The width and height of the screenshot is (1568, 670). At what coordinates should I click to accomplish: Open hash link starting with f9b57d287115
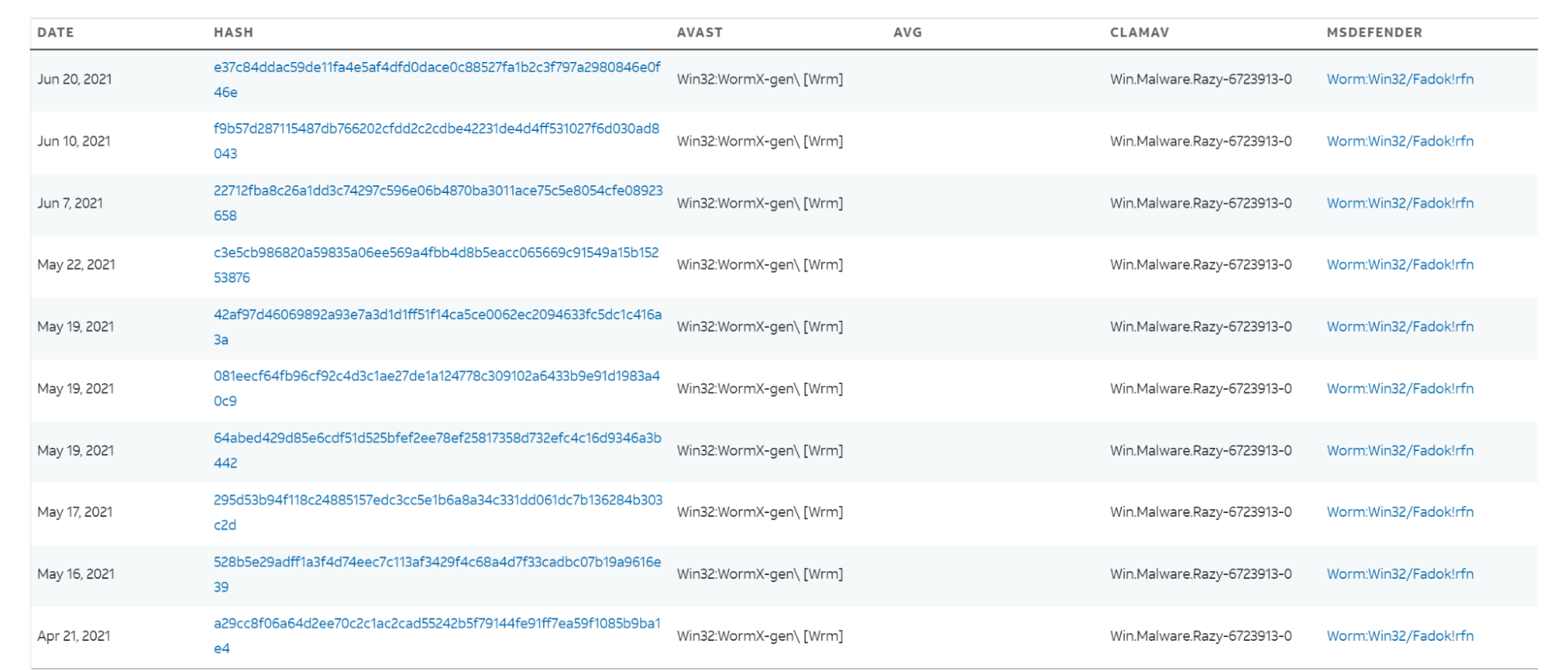[x=436, y=129]
